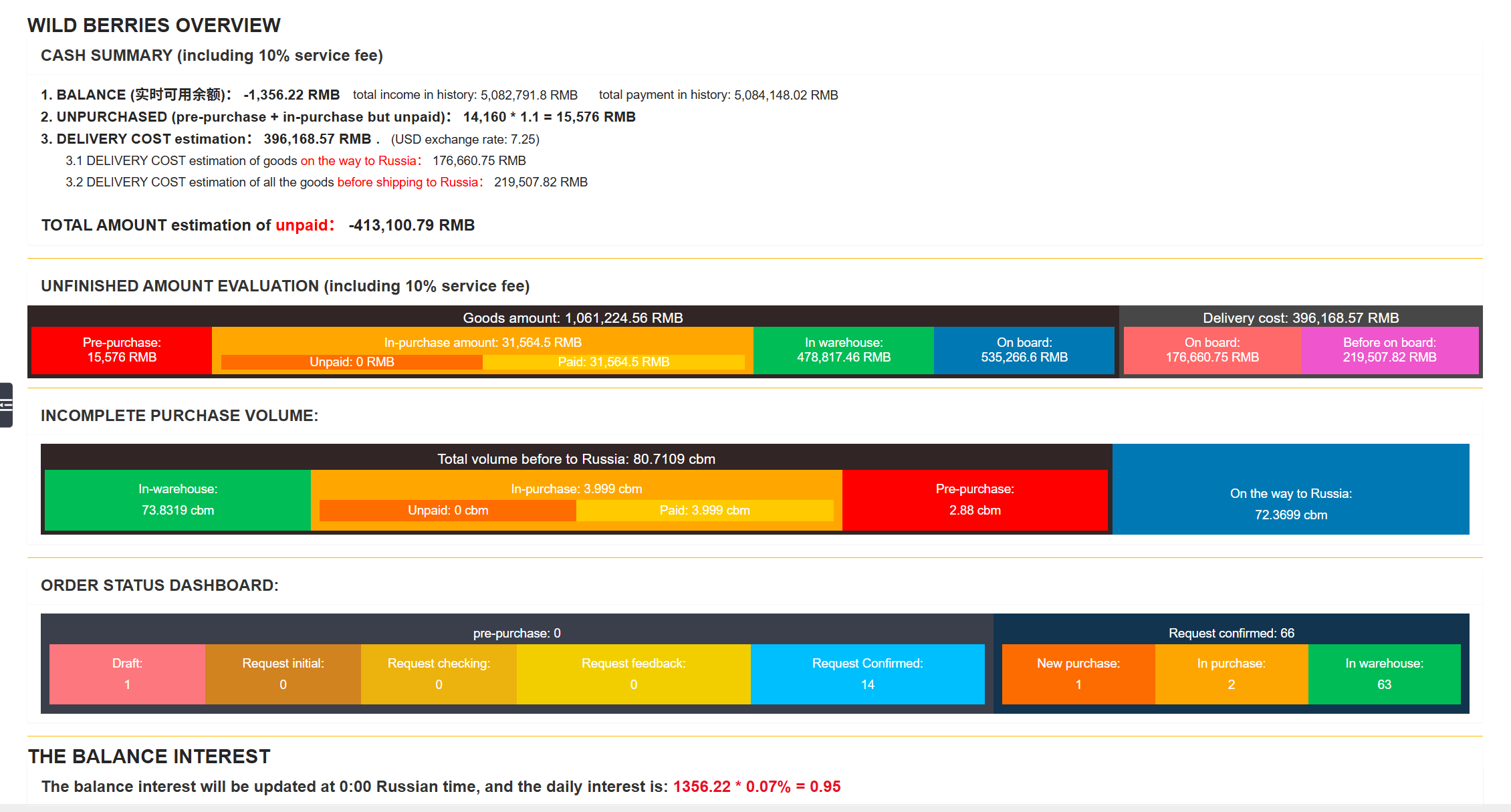Click the balance value -1,356.22 RMB

point(292,95)
